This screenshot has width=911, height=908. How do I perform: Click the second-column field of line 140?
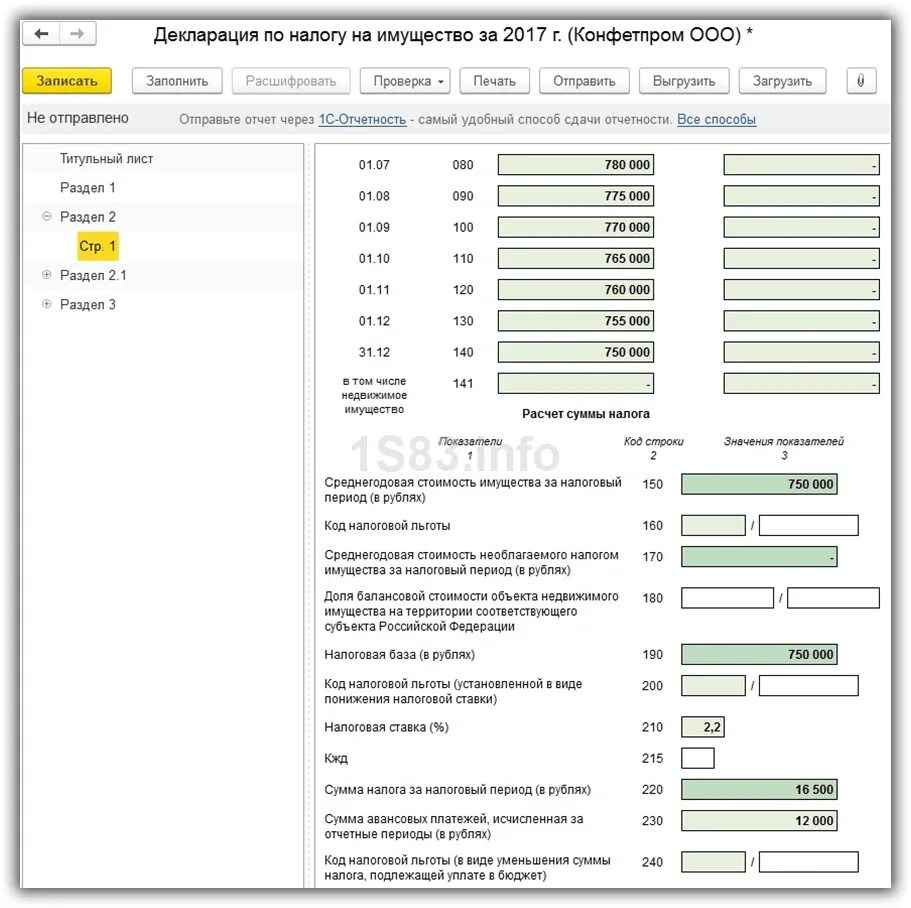tap(801, 352)
